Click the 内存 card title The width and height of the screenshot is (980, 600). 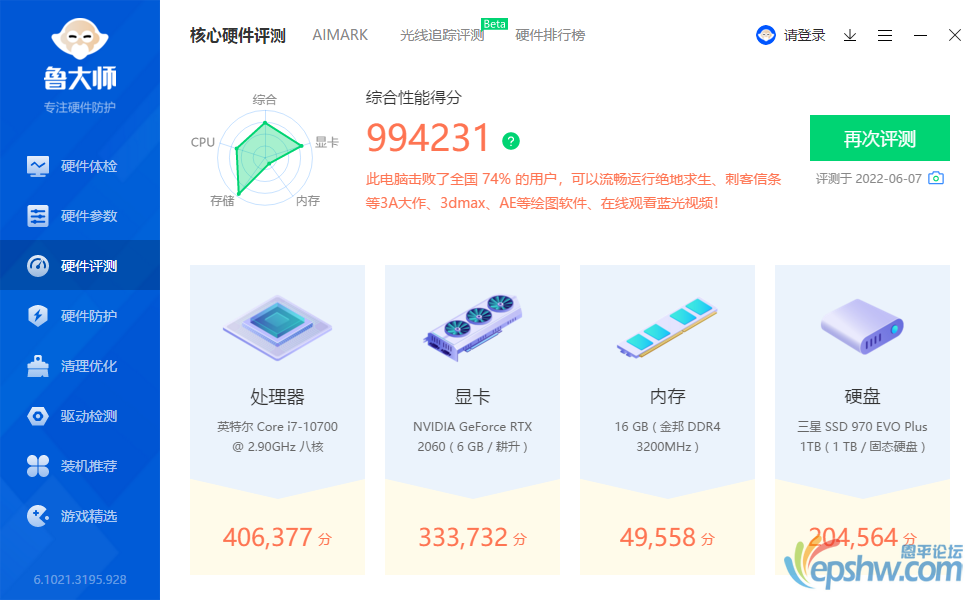668,396
